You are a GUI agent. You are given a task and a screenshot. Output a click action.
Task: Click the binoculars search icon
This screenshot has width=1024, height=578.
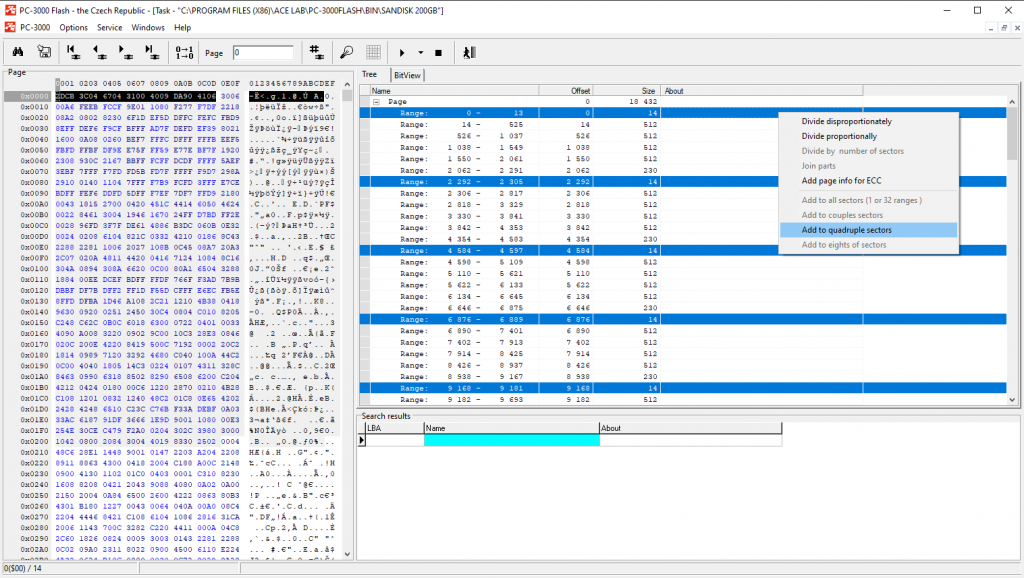(19, 52)
